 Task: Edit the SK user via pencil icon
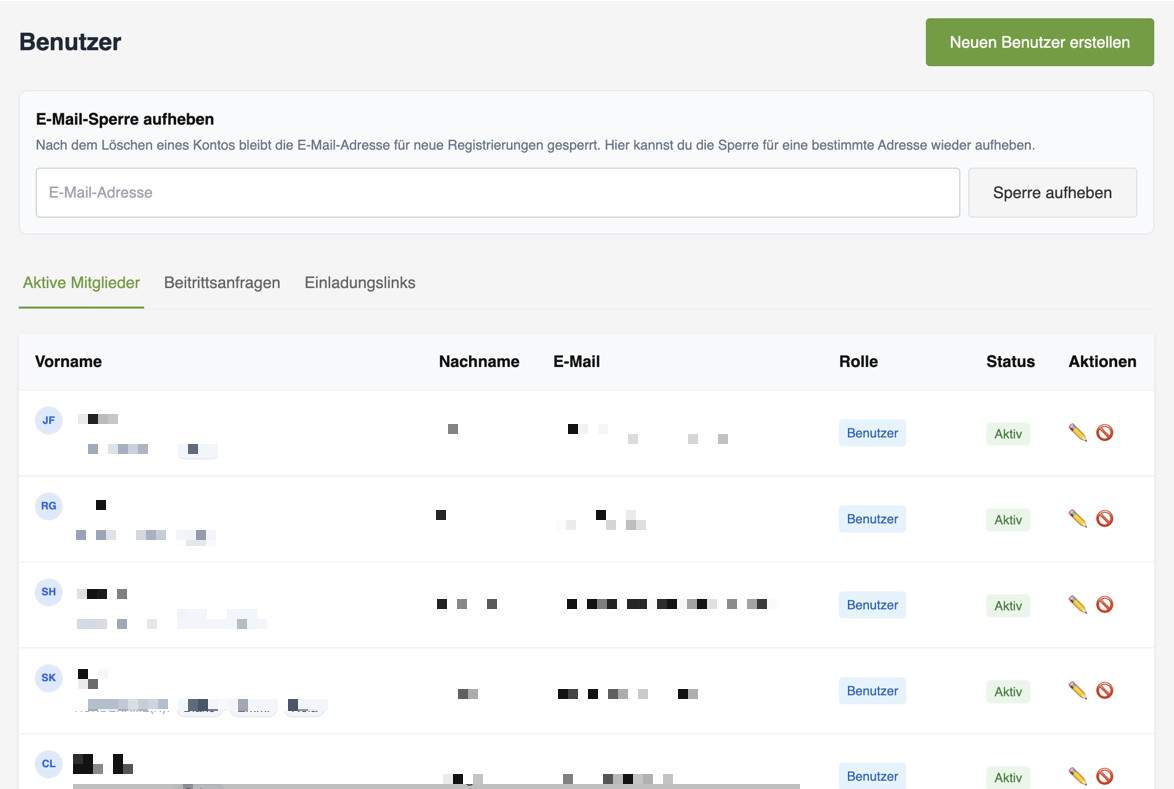(1077, 691)
